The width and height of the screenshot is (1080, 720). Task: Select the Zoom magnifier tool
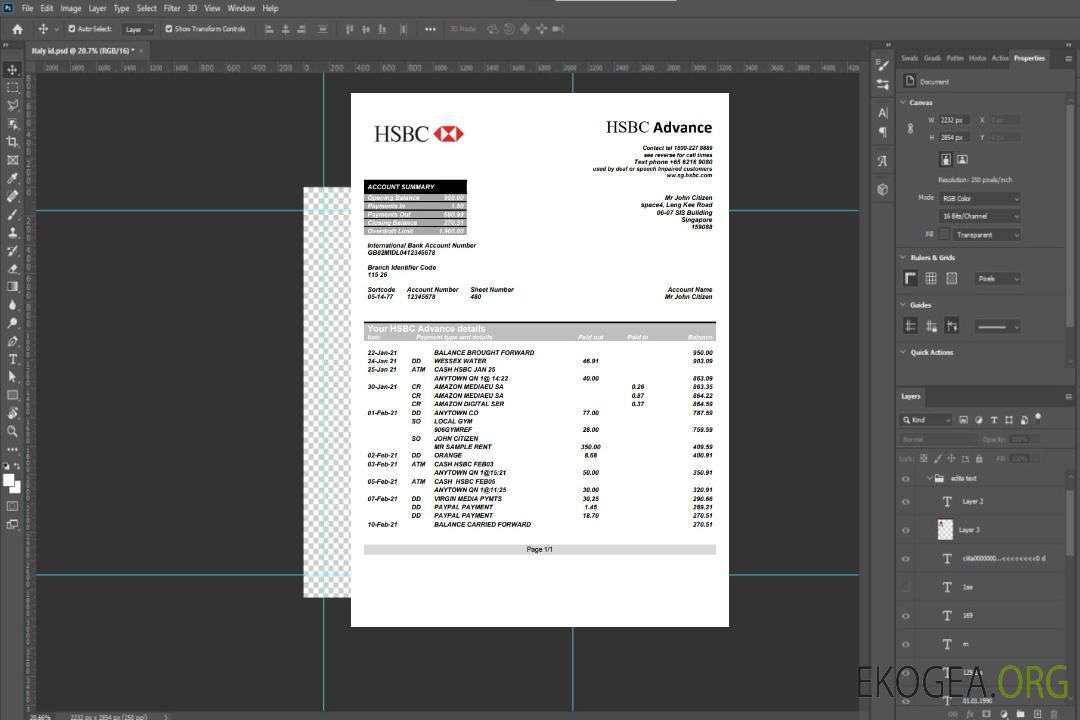tap(12, 431)
